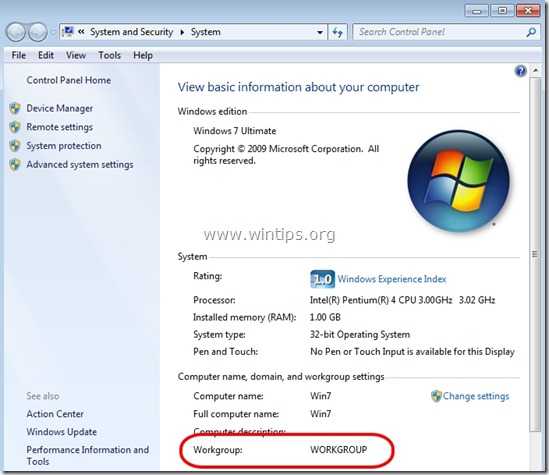Screen dimensions: 549x475
Task: Click the Windows 7 Ultimate edition text
Action: tap(235, 131)
